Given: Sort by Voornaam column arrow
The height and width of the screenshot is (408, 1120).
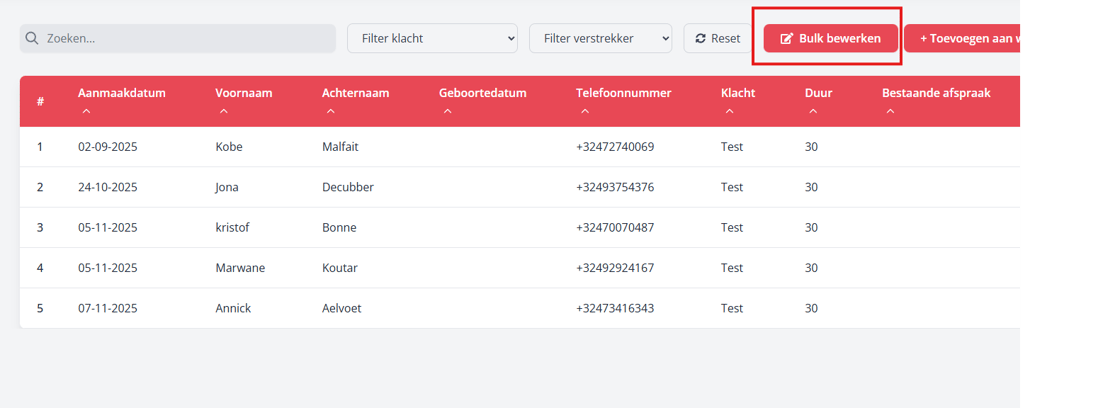Looking at the screenshot, I should (223, 112).
